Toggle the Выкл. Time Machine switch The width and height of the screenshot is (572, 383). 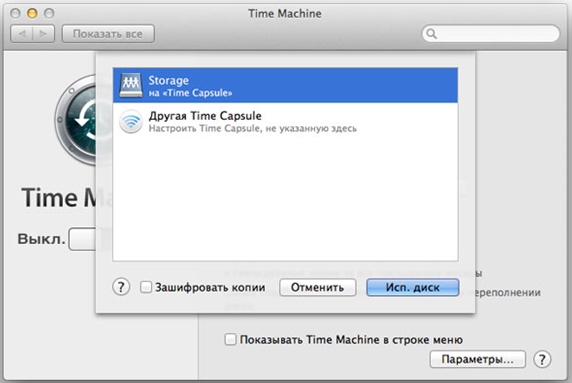pyautogui.click(x=82, y=239)
